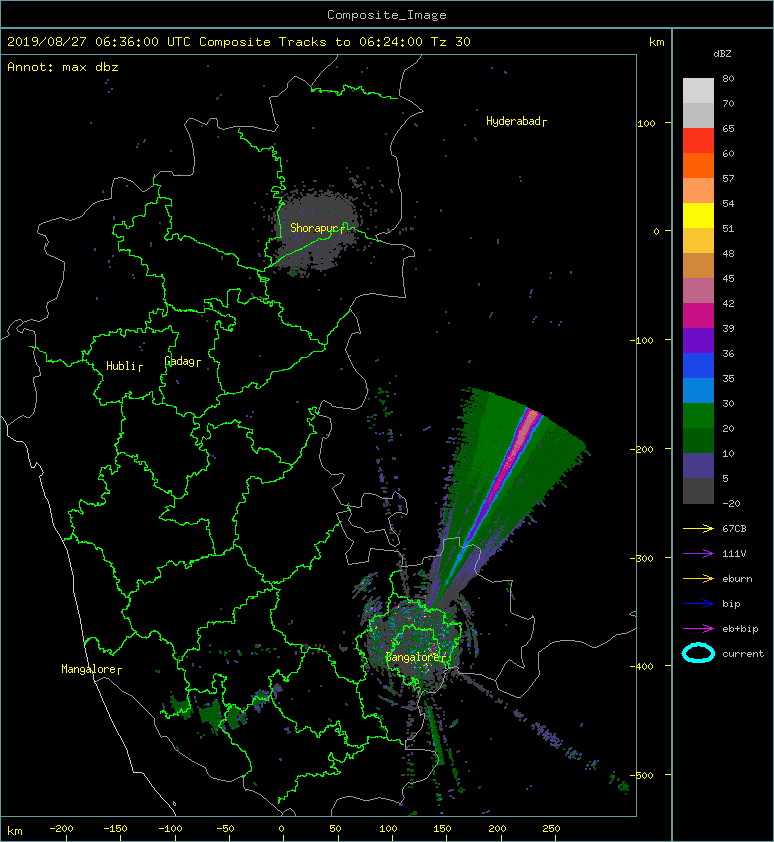Click the 100 tick on the right km axis
774x842 pixels.
(646, 124)
